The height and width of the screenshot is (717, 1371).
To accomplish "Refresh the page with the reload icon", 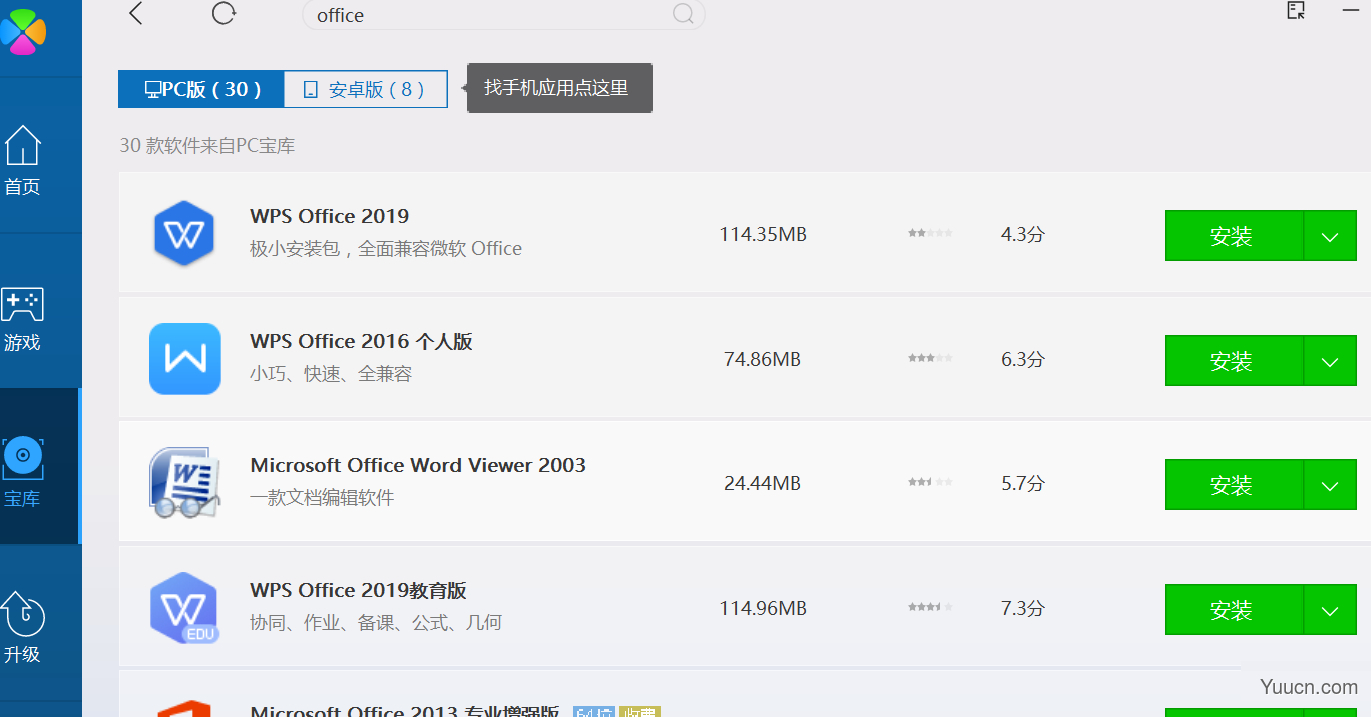I will coord(224,13).
